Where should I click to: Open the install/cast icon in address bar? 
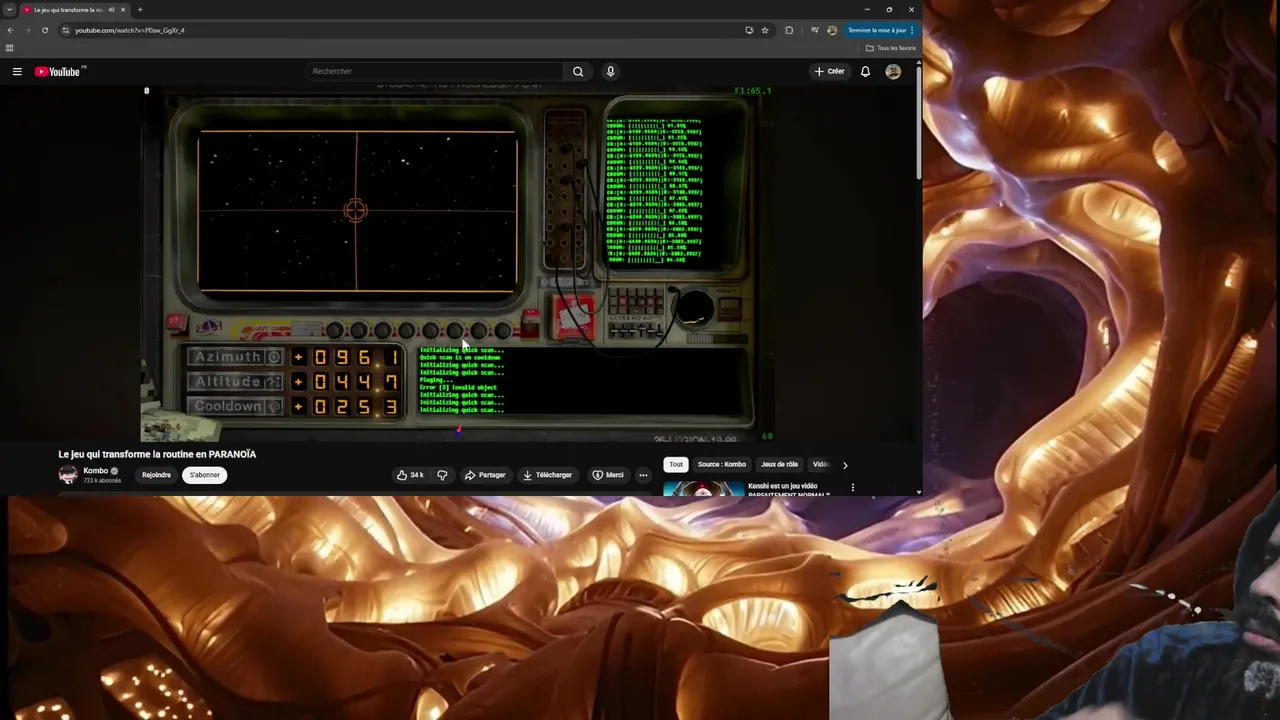[749, 30]
